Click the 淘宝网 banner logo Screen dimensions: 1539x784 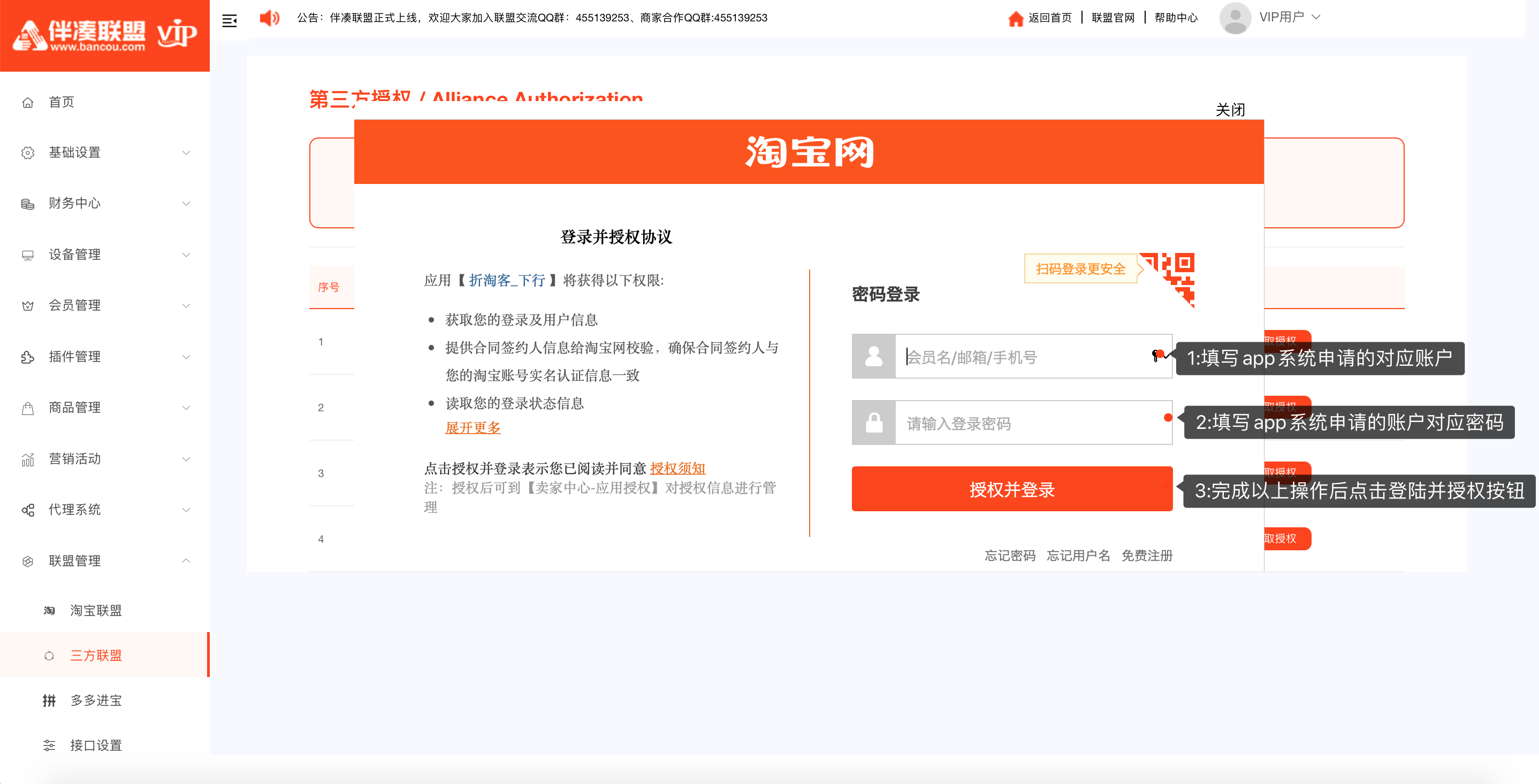point(809,152)
